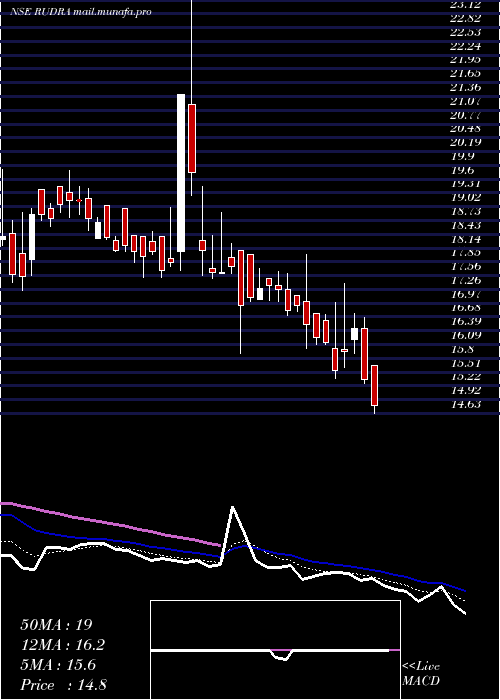Image resolution: width=500 pixels, height=700 pixels.
Task: Click the 14.92 price axis label
Action: 466,391
